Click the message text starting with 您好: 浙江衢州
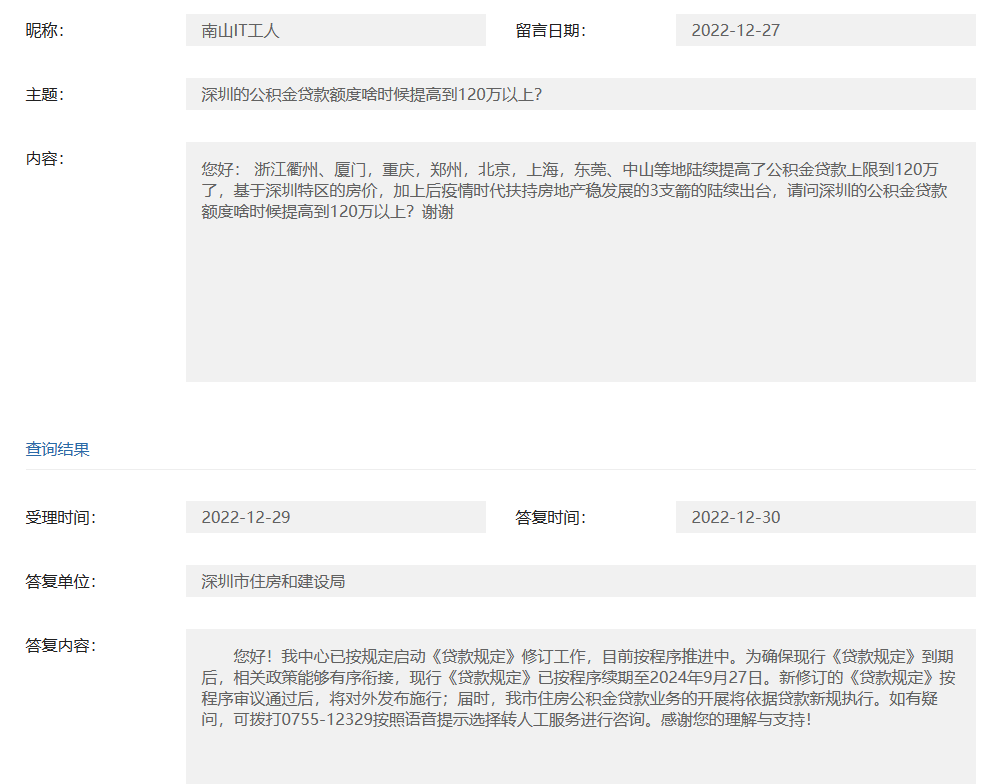 click(574, 190)
